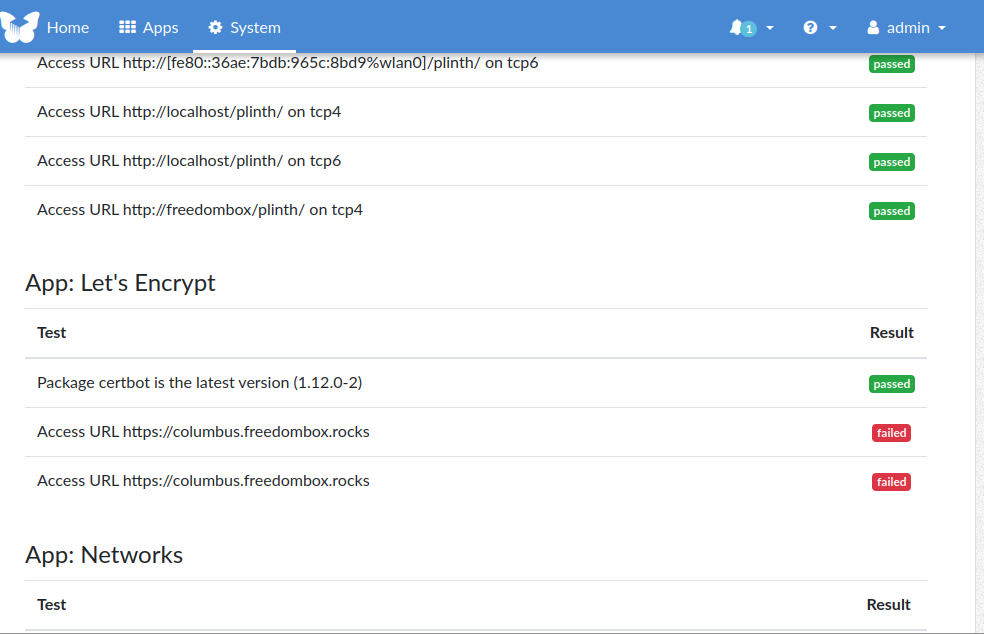The width and height of the screenshot is (984, 634).
Task: Select the freedombox/plinth on tcp4 row text
Action: click(200, 210)
